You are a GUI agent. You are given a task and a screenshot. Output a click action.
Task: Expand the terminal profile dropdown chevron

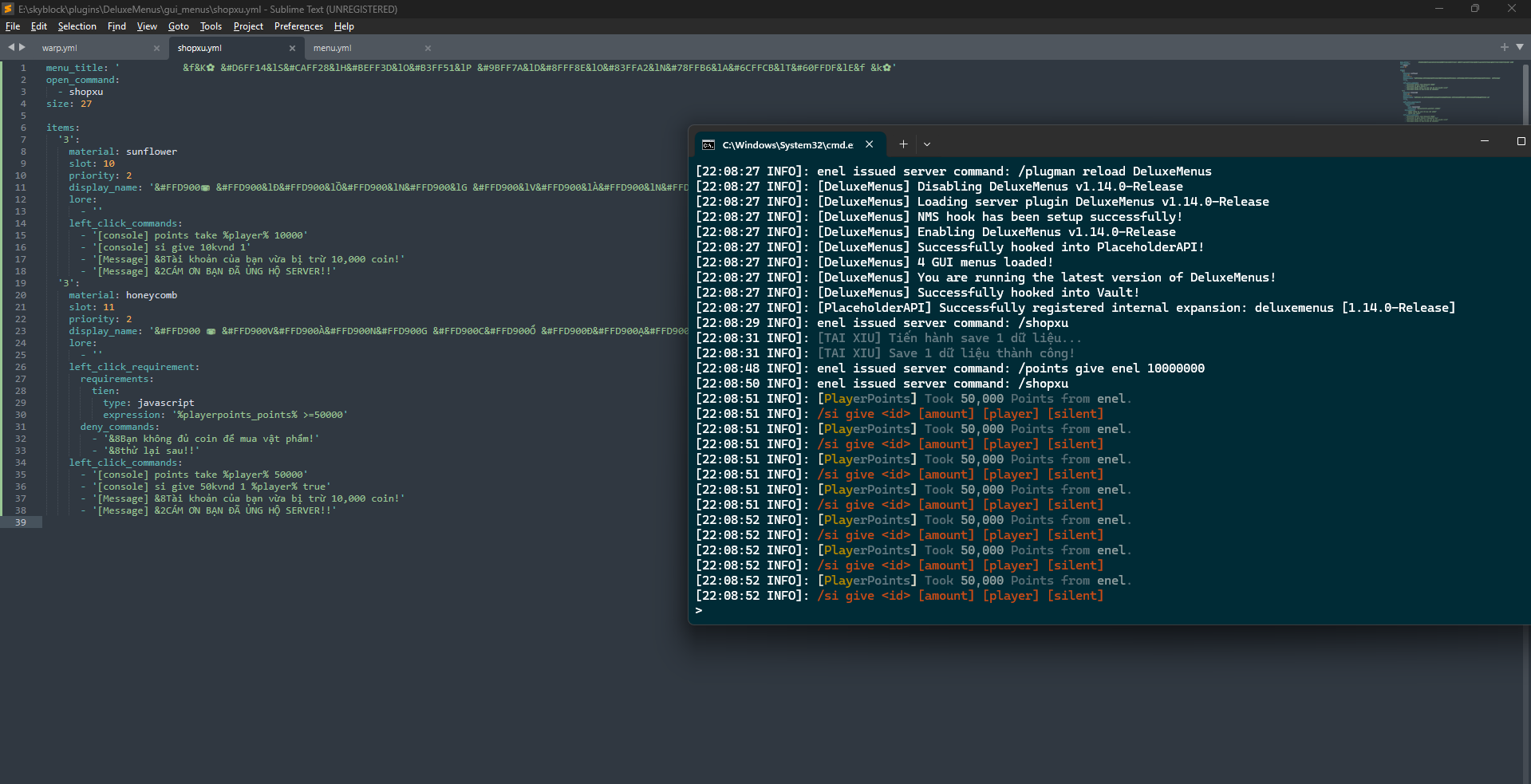927,144
